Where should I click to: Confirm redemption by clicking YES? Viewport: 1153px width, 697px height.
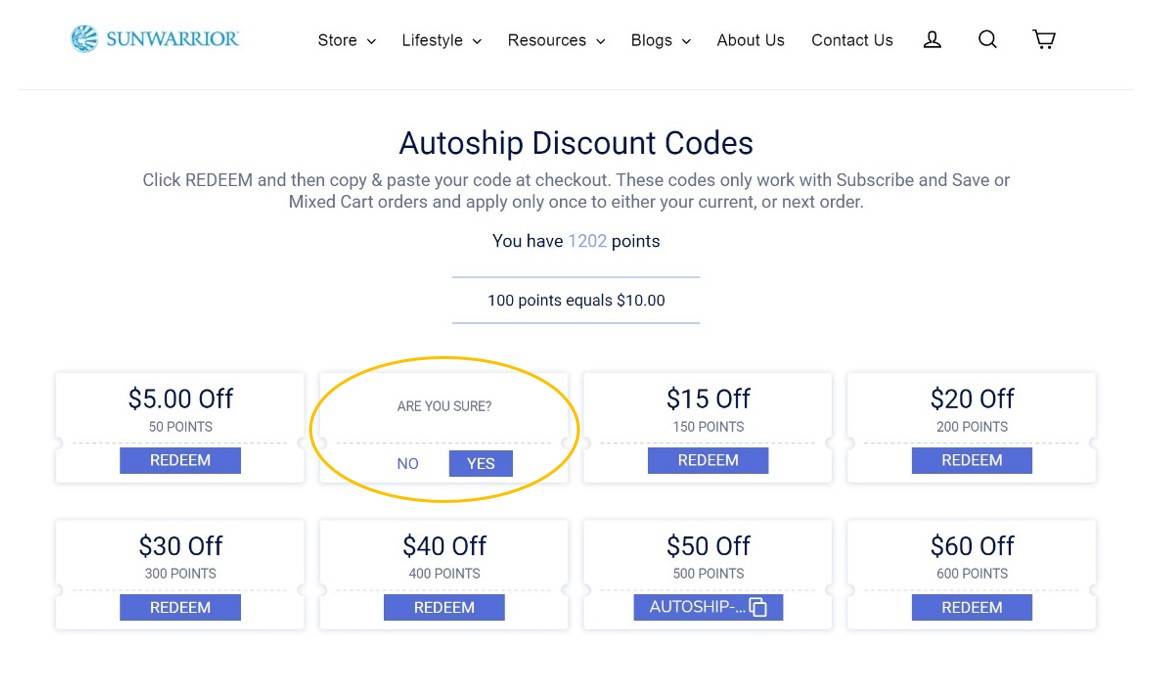pos(481,464)
